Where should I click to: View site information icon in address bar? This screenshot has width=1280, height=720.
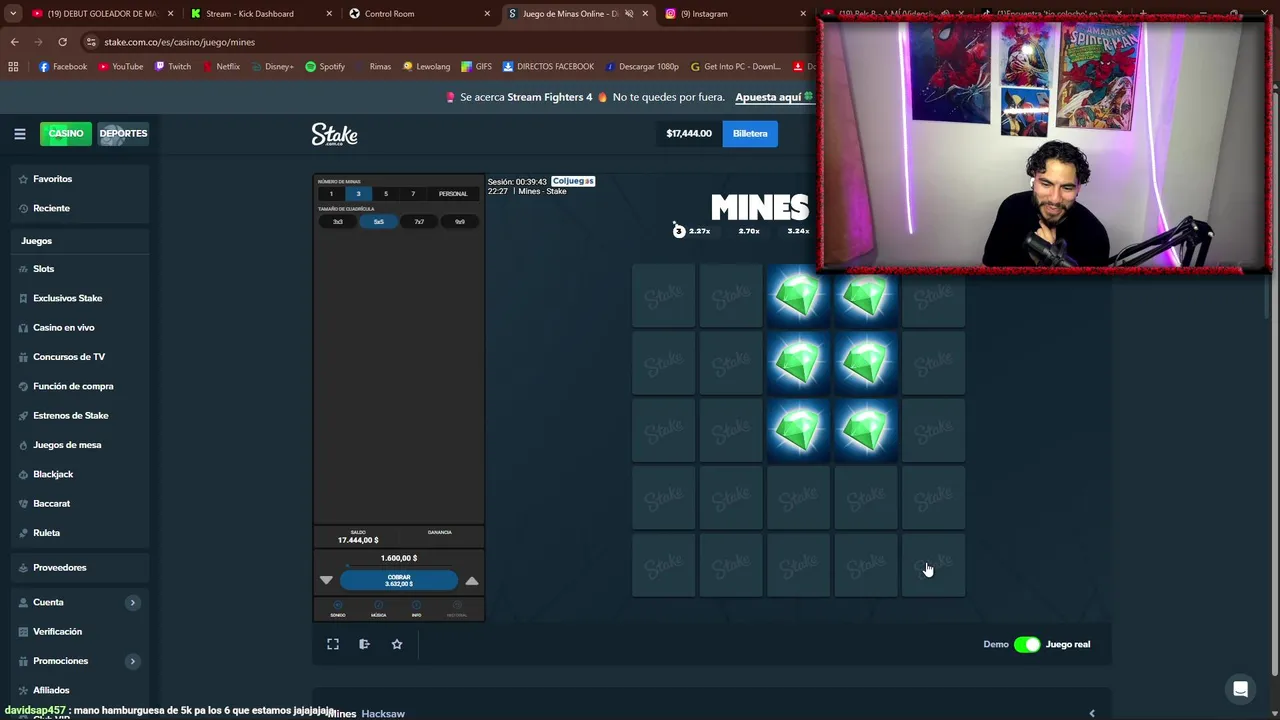[x=91, y=42]
